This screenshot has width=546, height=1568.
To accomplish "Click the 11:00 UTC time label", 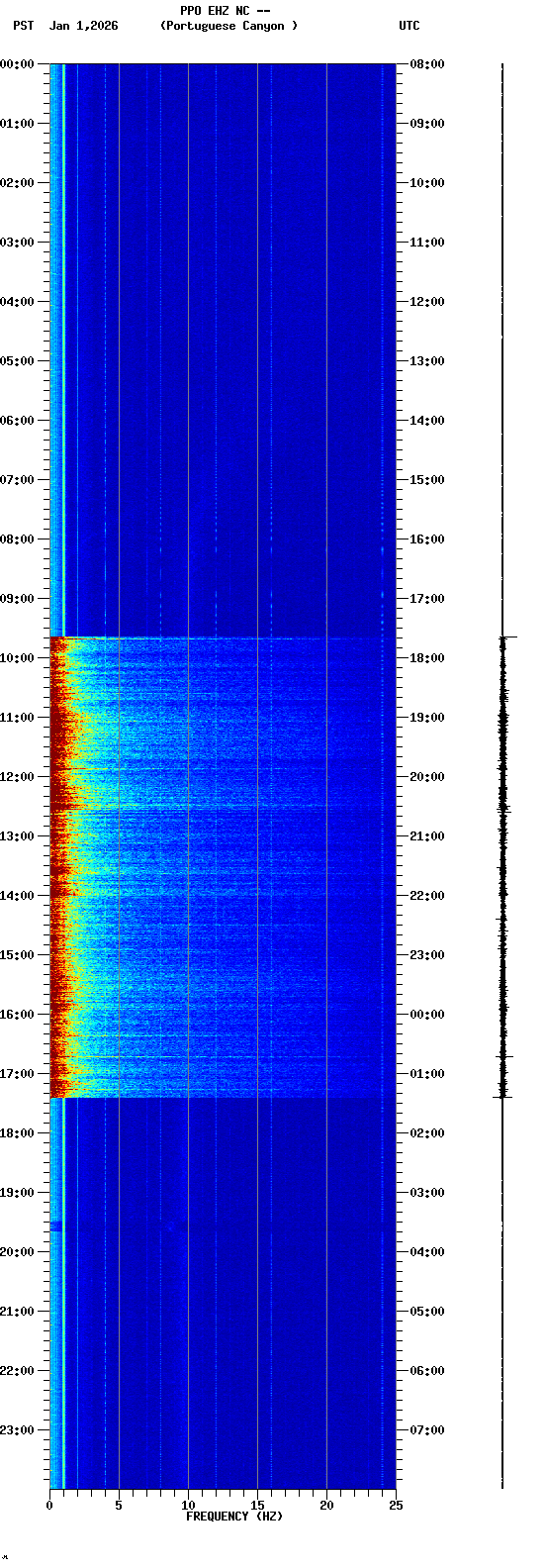I will pyautogui.click(x=427, y=243).
